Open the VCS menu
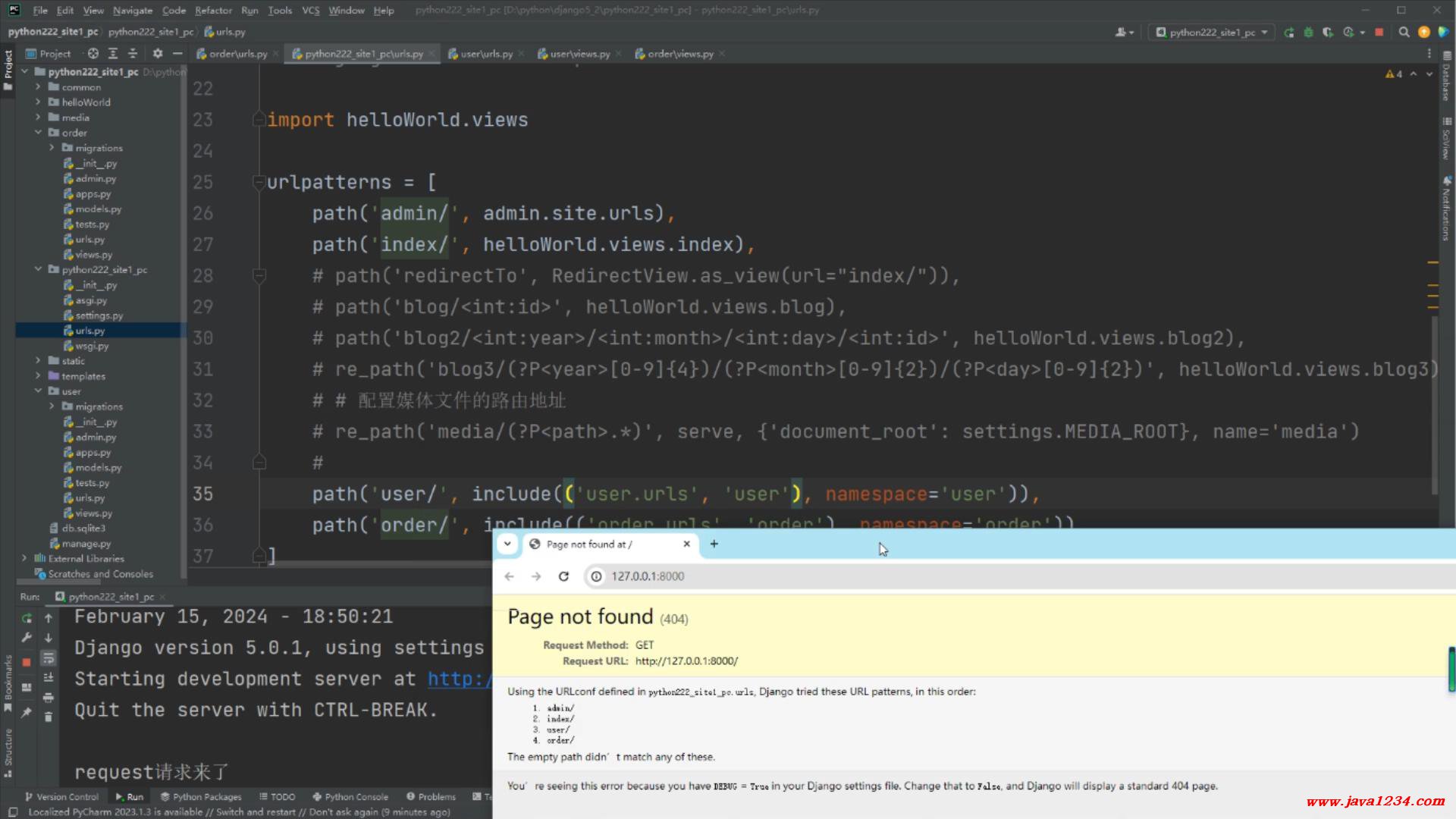 pyautogui.click(x=311, y=10)
